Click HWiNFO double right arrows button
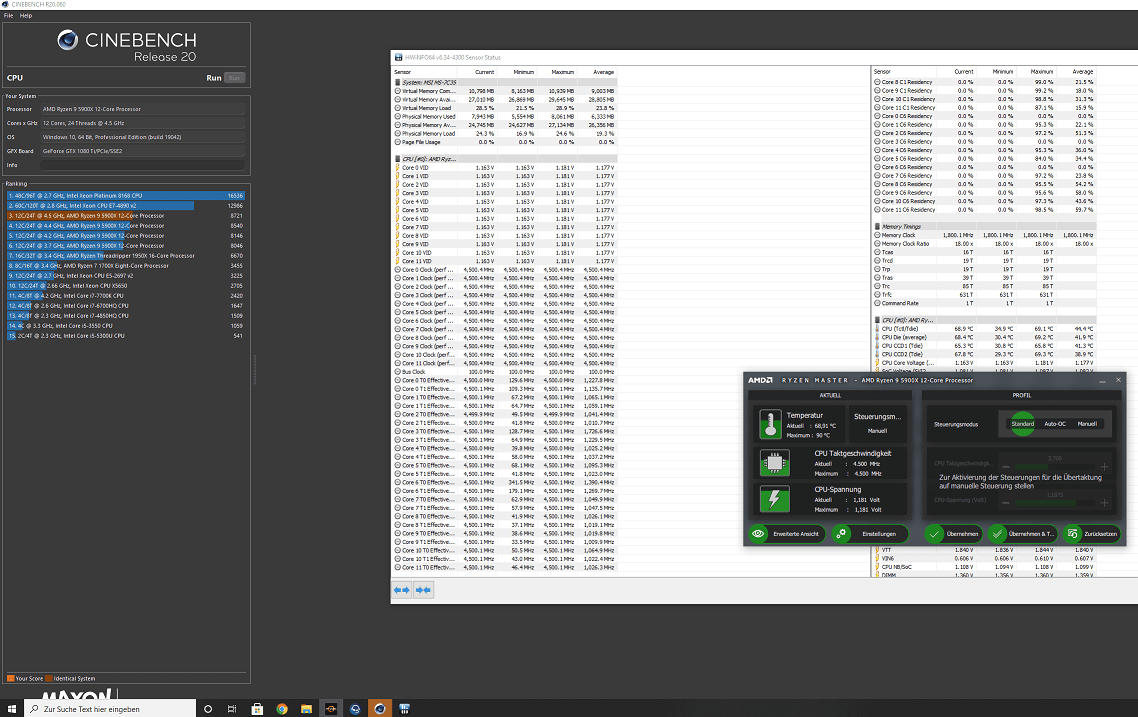This screenshot has width=1138, height=717. click(423, 590)
